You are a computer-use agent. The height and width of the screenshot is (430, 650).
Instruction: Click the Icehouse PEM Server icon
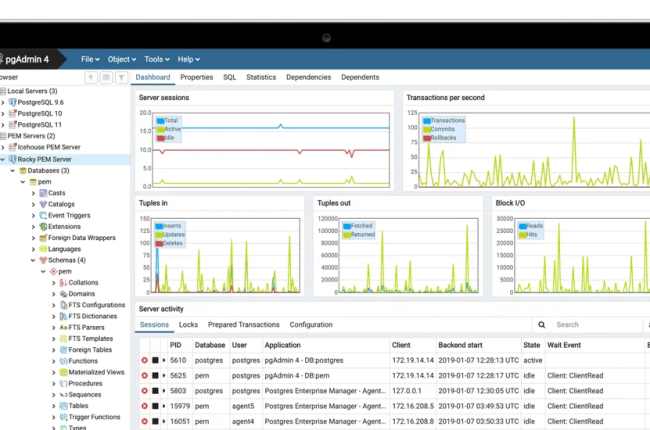(12, 147)
